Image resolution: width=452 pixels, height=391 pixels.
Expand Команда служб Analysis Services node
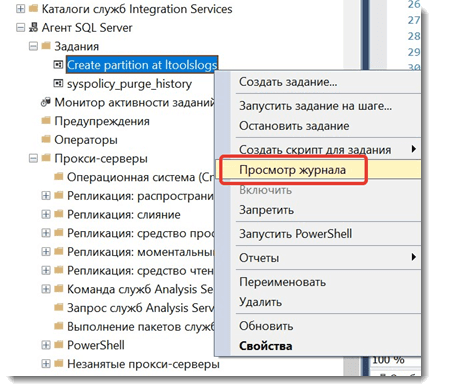pos(46,289)
